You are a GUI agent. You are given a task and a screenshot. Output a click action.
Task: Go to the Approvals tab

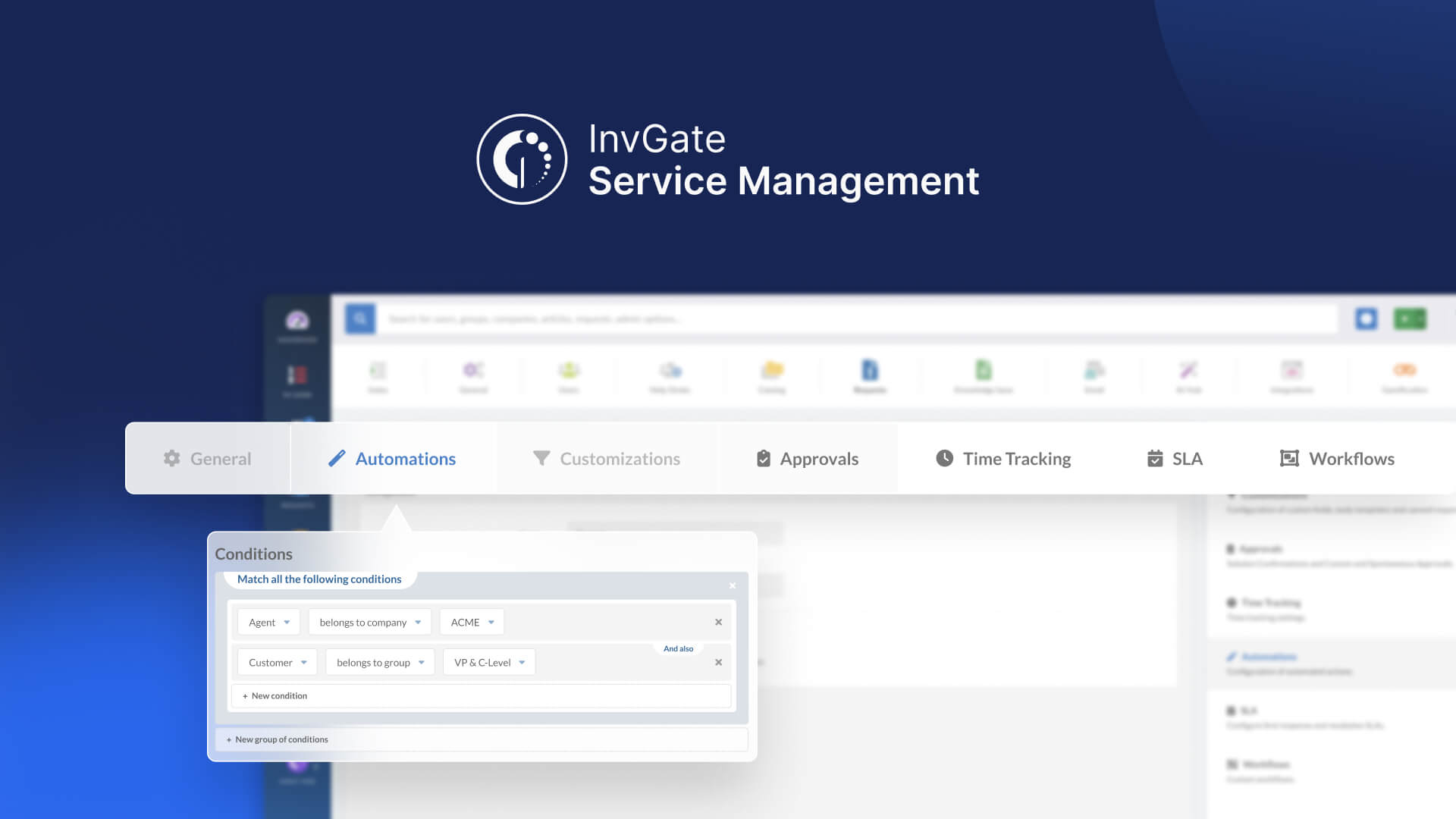pyautogui.click(x=808, y=459)
